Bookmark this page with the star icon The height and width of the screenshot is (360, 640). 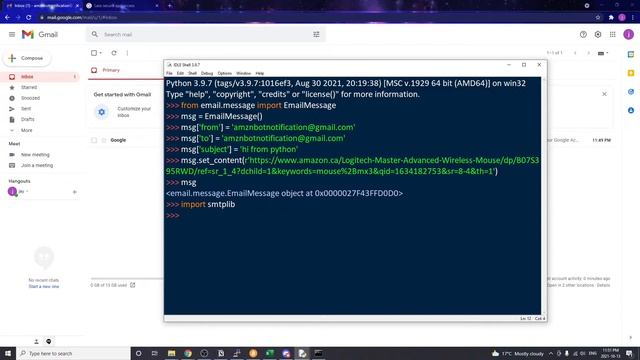[x=598, y=18]
